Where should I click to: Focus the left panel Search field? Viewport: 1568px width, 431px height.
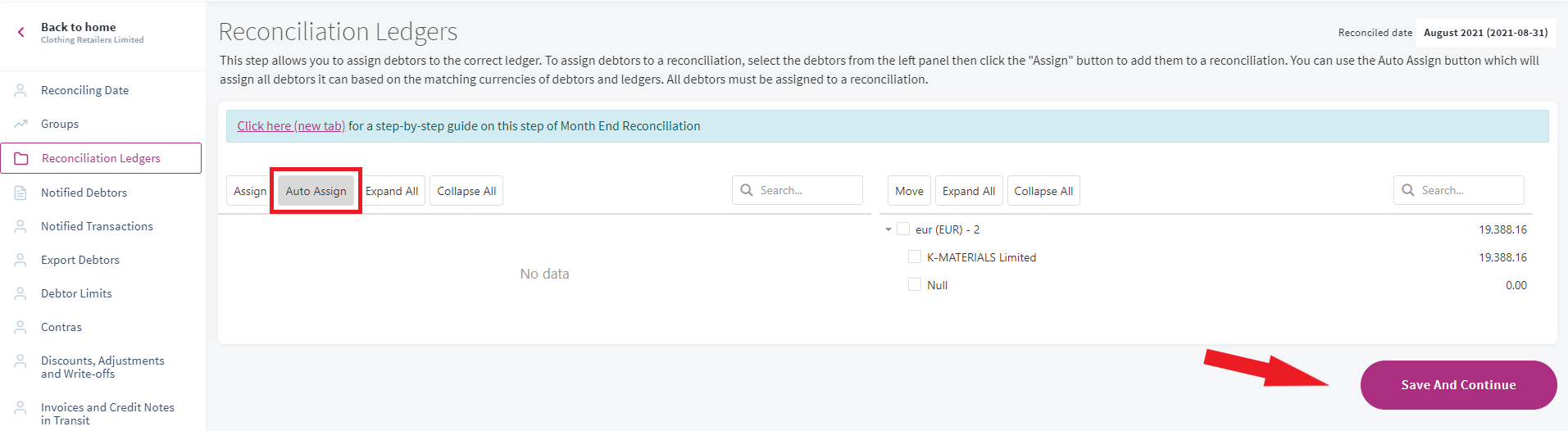[x=798, y=190]
